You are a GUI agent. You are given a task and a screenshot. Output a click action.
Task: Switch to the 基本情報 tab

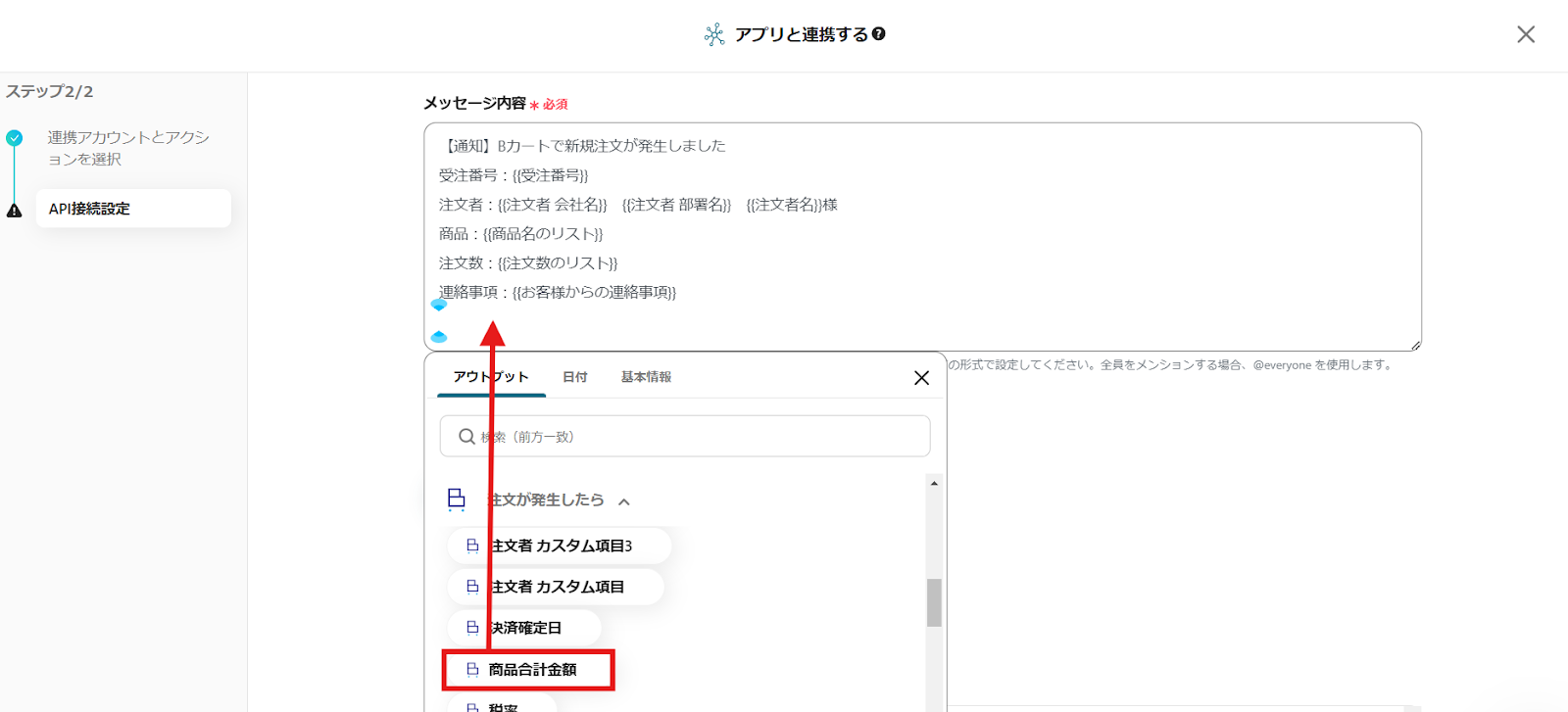(x=646, y=377)
